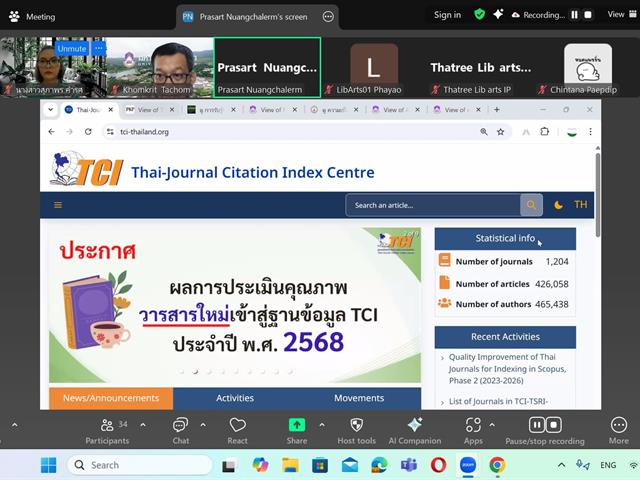
Task: Open List of Journals in TCI-TSRI link
Action: tap(498, 402)
